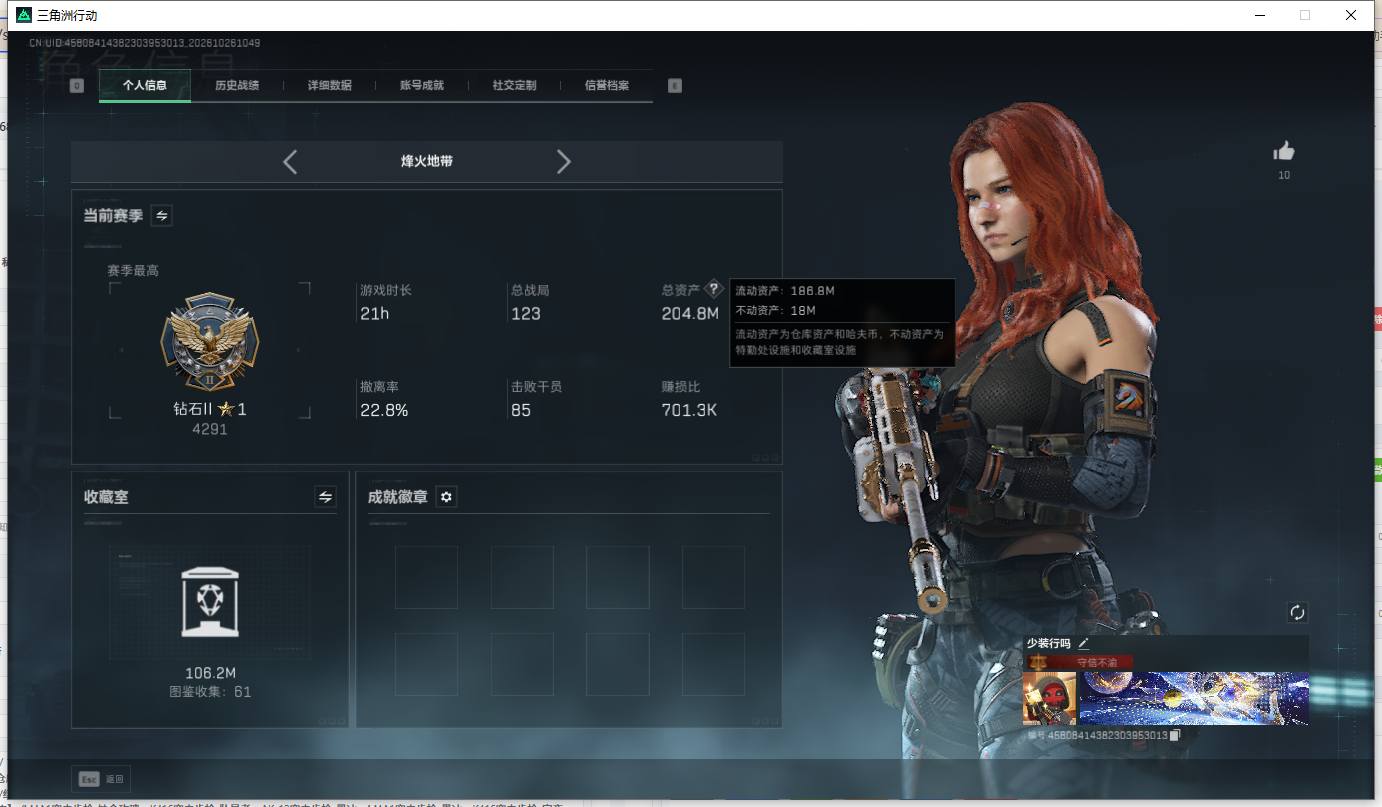The width and height of the screenshot is (1382, 807).
Task: Go to next mode with right arrow
Action: [x=564, y=162]
